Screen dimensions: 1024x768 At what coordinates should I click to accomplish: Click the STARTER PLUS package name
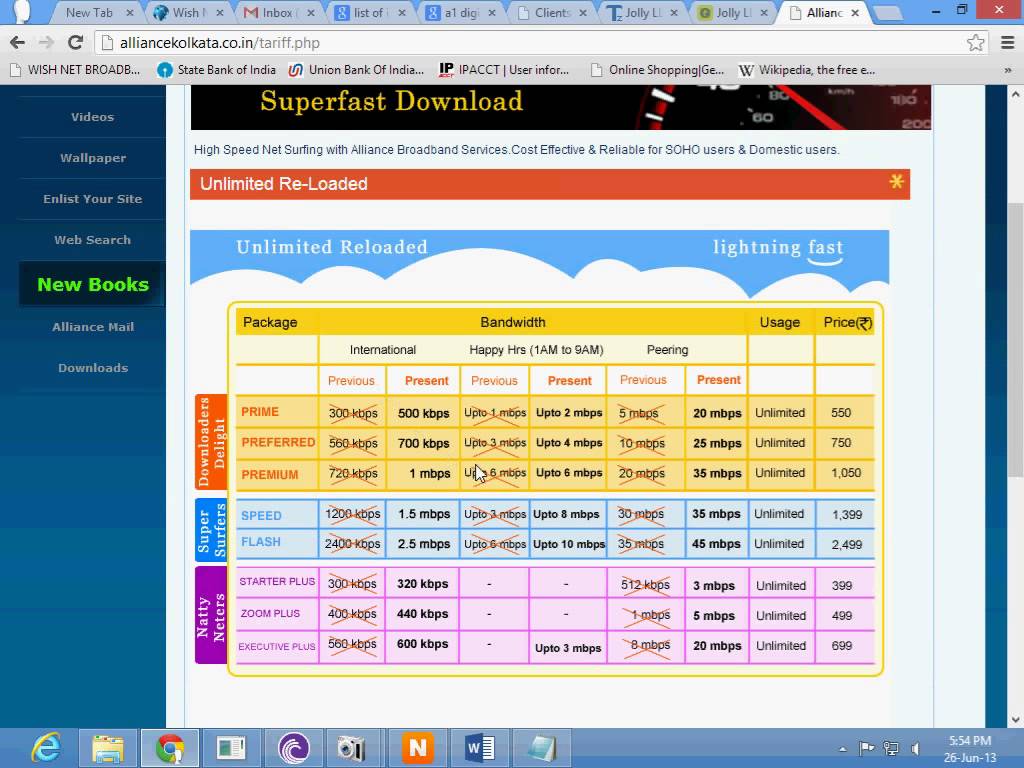[x=277, y=581]
